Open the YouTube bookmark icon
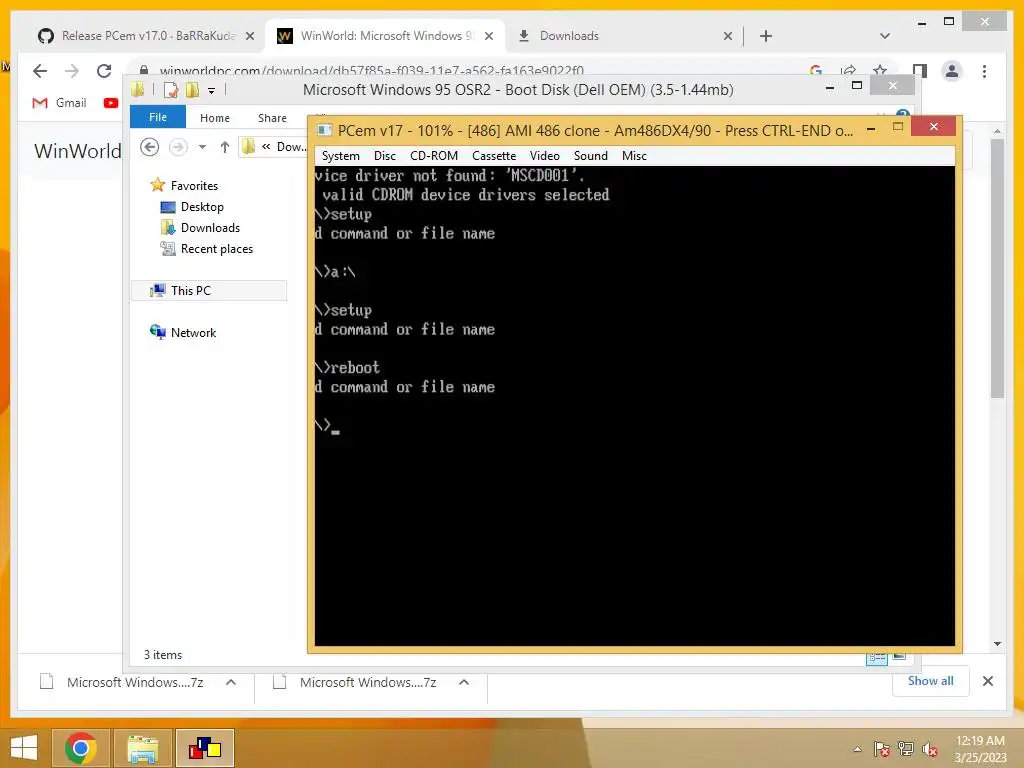Screen dimensions: 1024x768 pos(110,103)
